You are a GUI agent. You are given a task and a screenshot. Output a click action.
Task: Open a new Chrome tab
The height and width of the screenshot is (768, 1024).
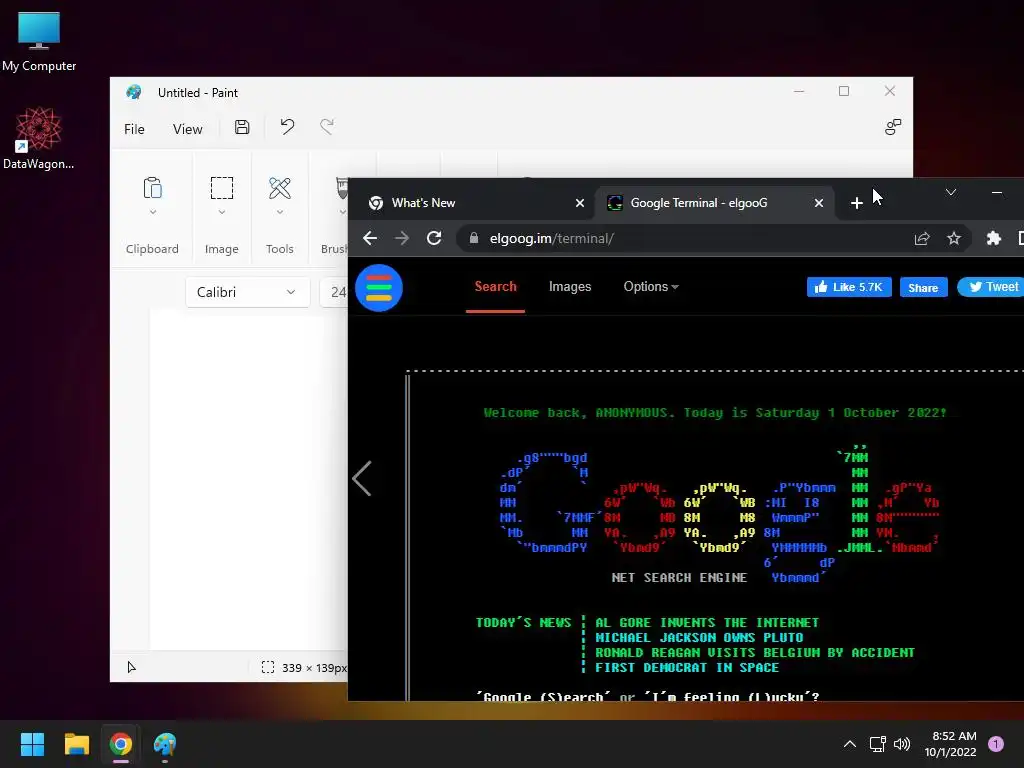click(x=857, y=203)
